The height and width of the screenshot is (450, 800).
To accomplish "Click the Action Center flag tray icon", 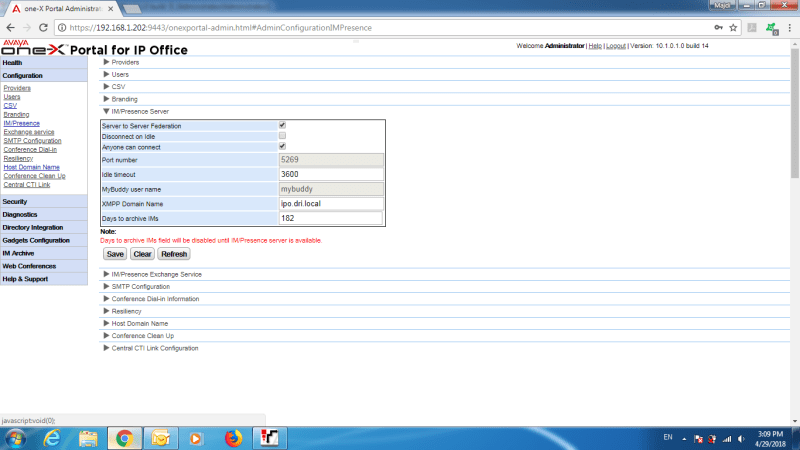I will click(x=698, y=439).
